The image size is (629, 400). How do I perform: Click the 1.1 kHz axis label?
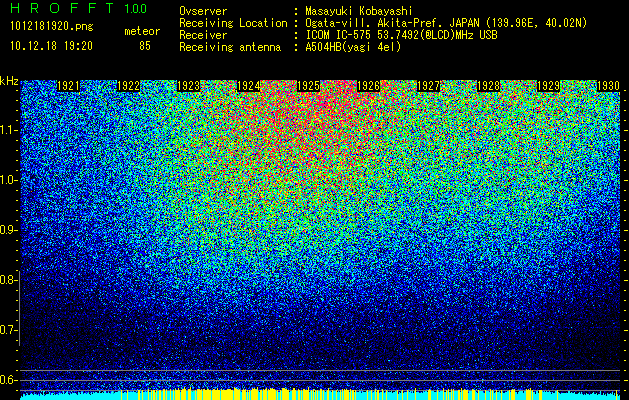click(x=8, y=131)
